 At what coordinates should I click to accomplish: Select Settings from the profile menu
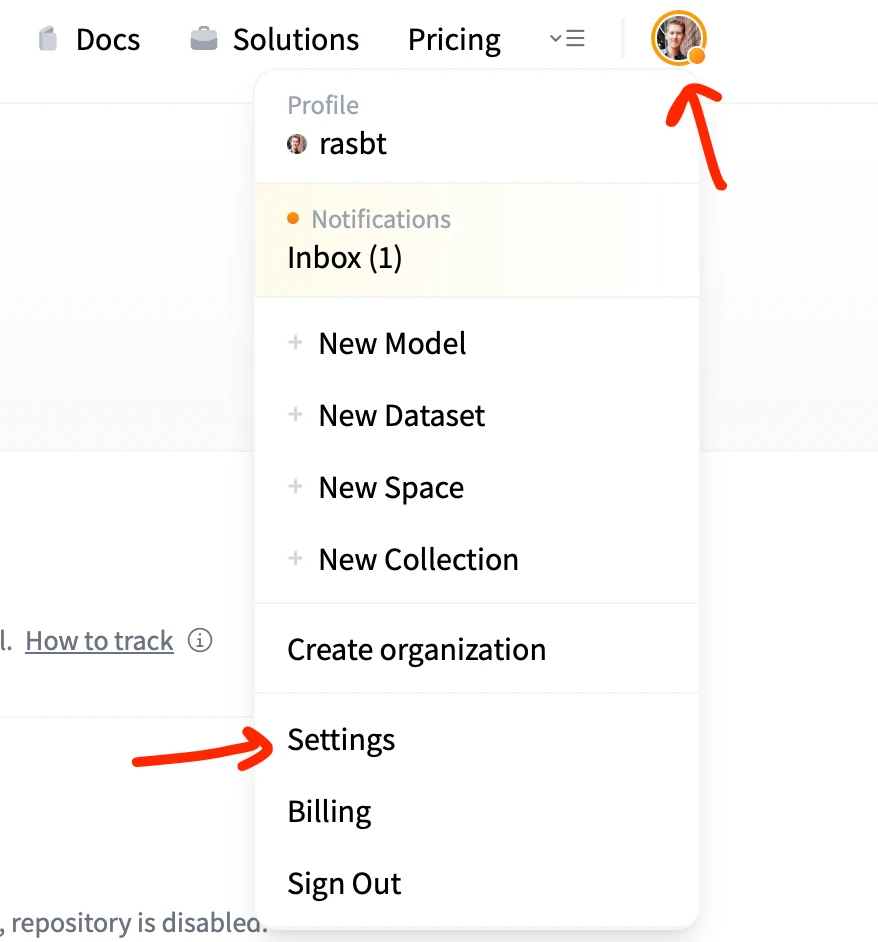(341, 740)
